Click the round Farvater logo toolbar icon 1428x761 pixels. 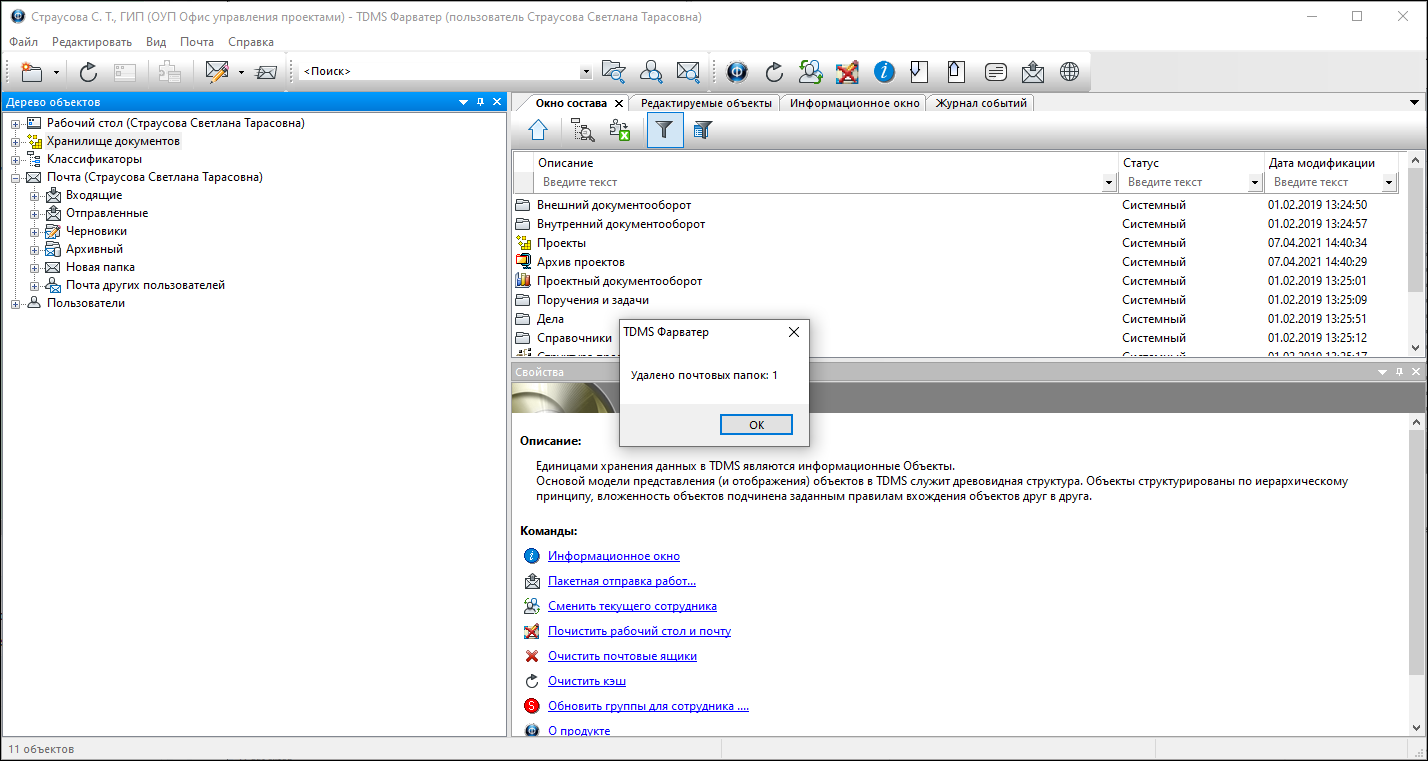click(737, 71)
